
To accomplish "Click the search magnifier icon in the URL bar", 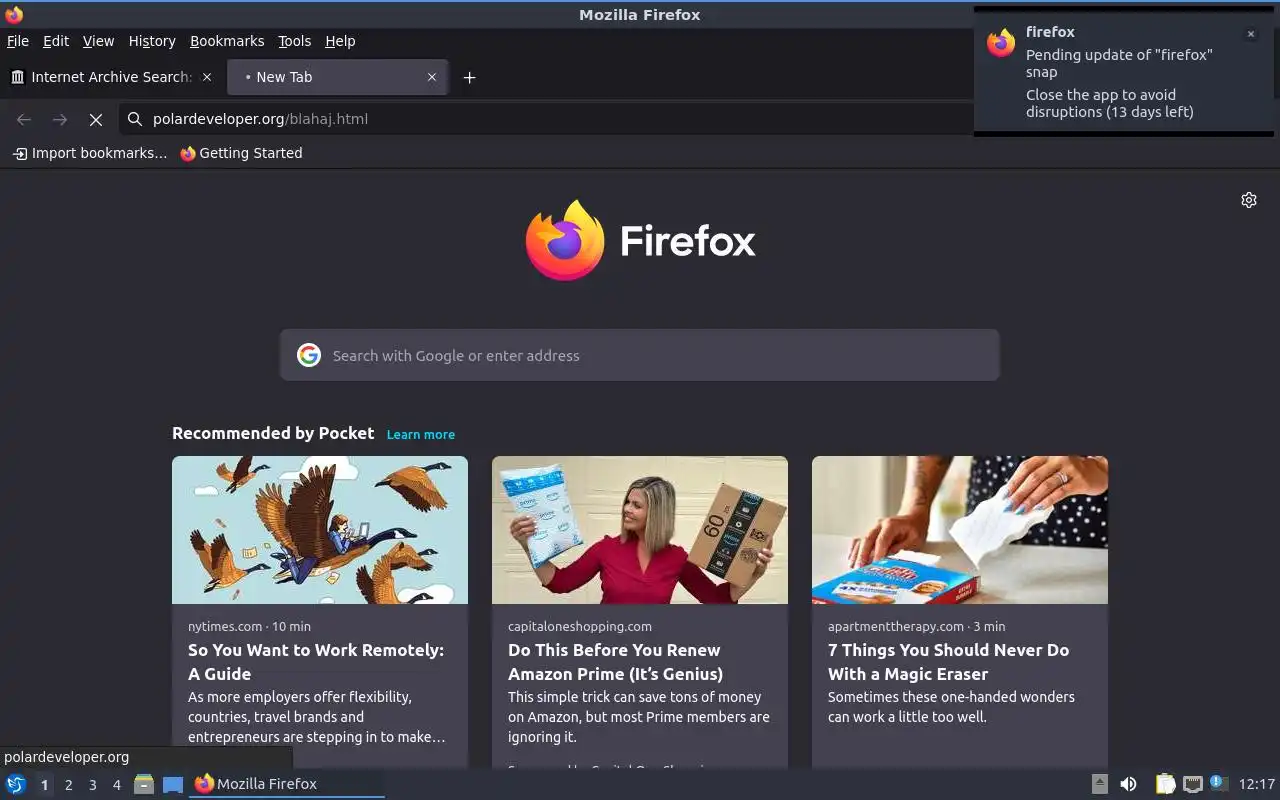I will click(x=134, y=119).
